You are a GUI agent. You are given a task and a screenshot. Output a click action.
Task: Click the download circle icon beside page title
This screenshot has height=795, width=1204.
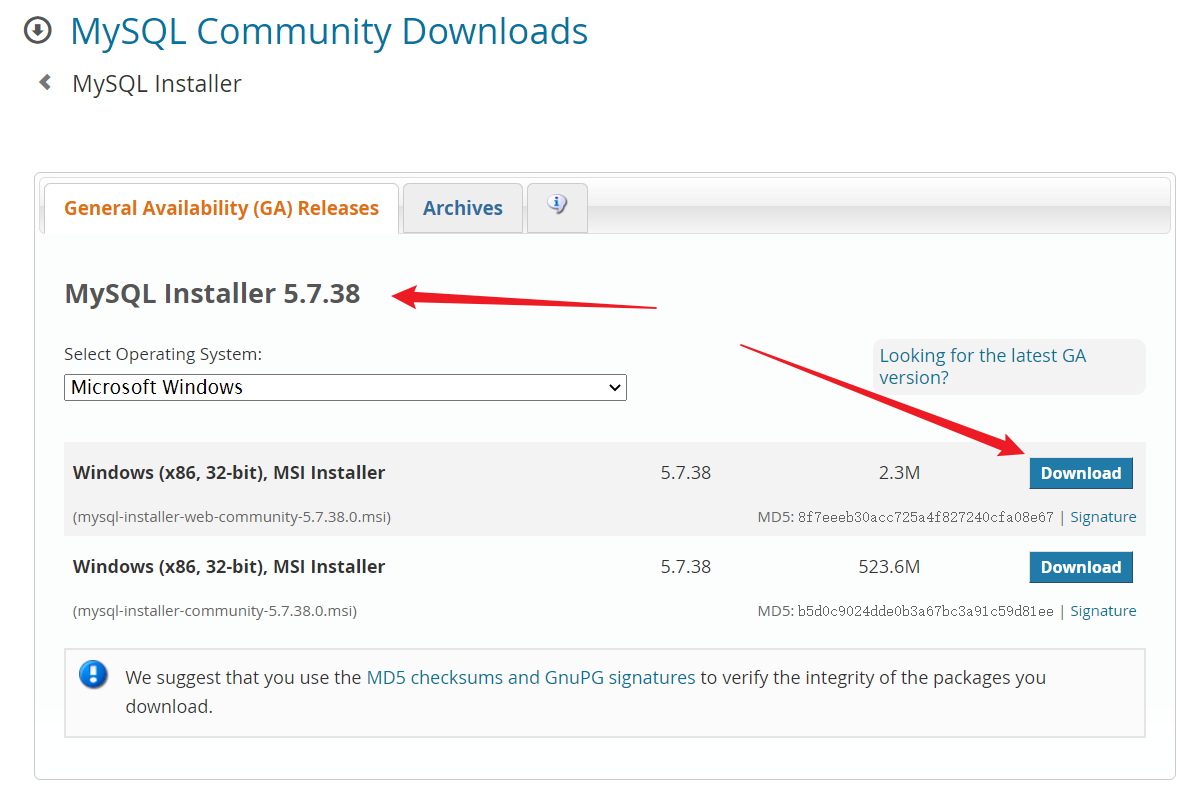click(37, 31)
